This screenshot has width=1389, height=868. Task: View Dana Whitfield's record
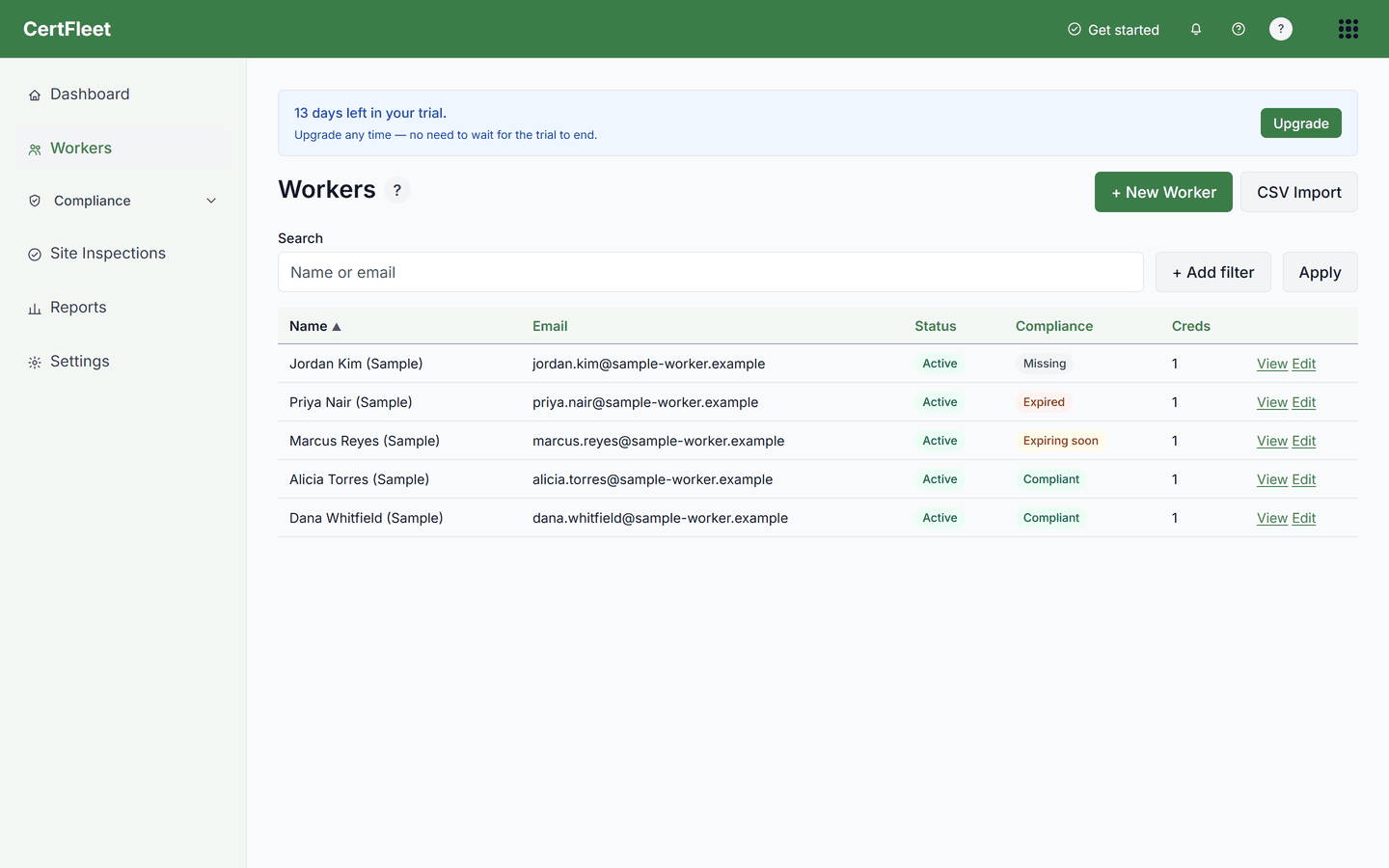[x=1272, y=518]
